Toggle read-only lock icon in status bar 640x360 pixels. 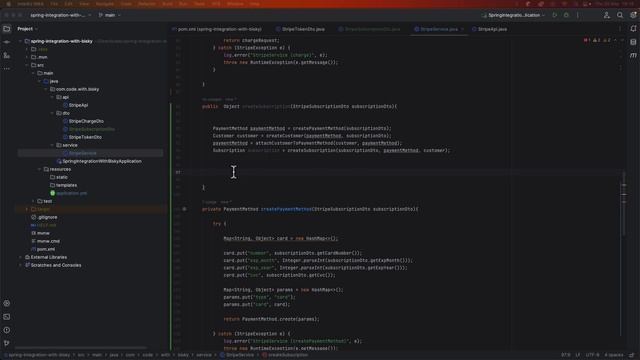632,355
